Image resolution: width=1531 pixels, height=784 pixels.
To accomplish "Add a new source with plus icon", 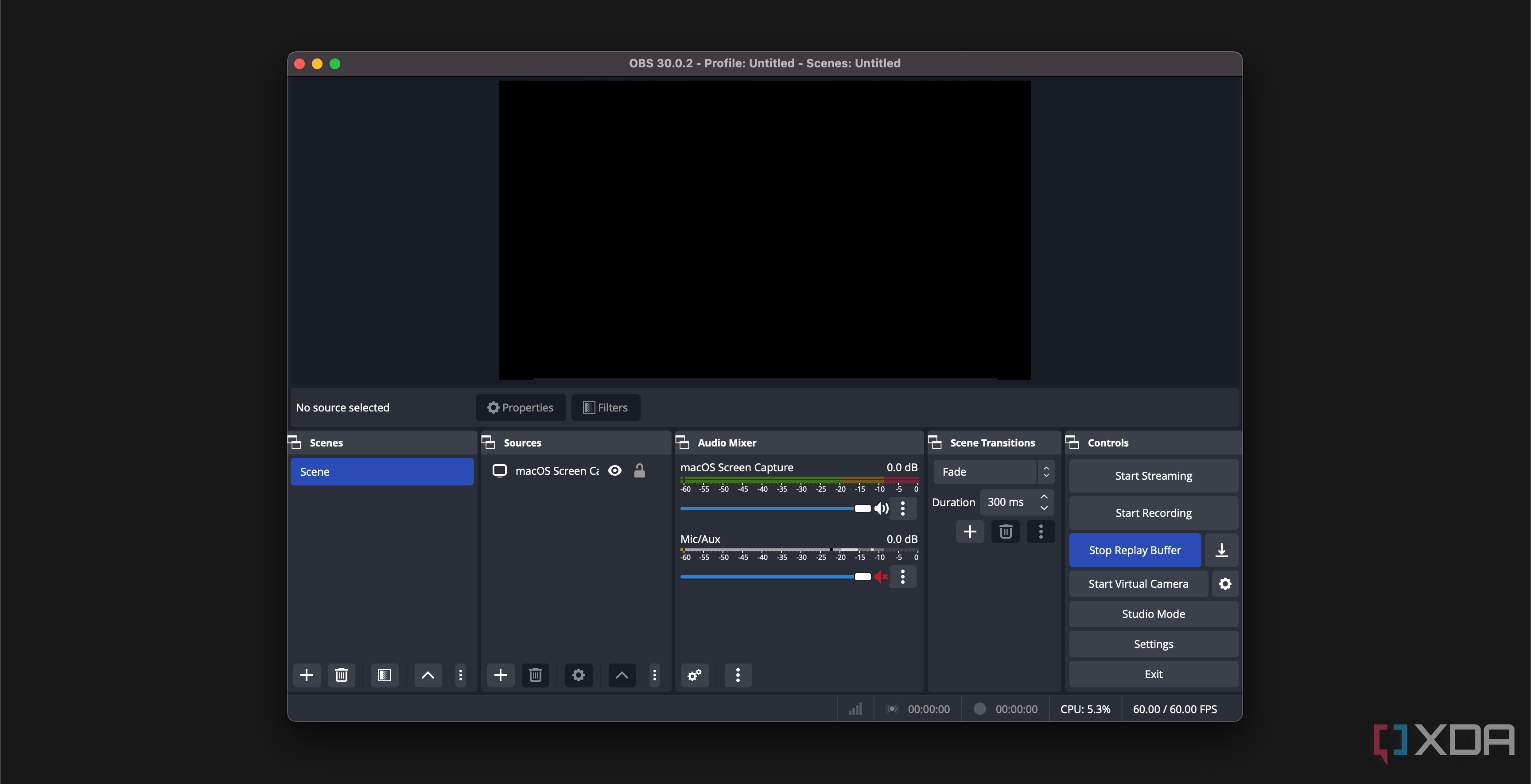I will (501, 675).
